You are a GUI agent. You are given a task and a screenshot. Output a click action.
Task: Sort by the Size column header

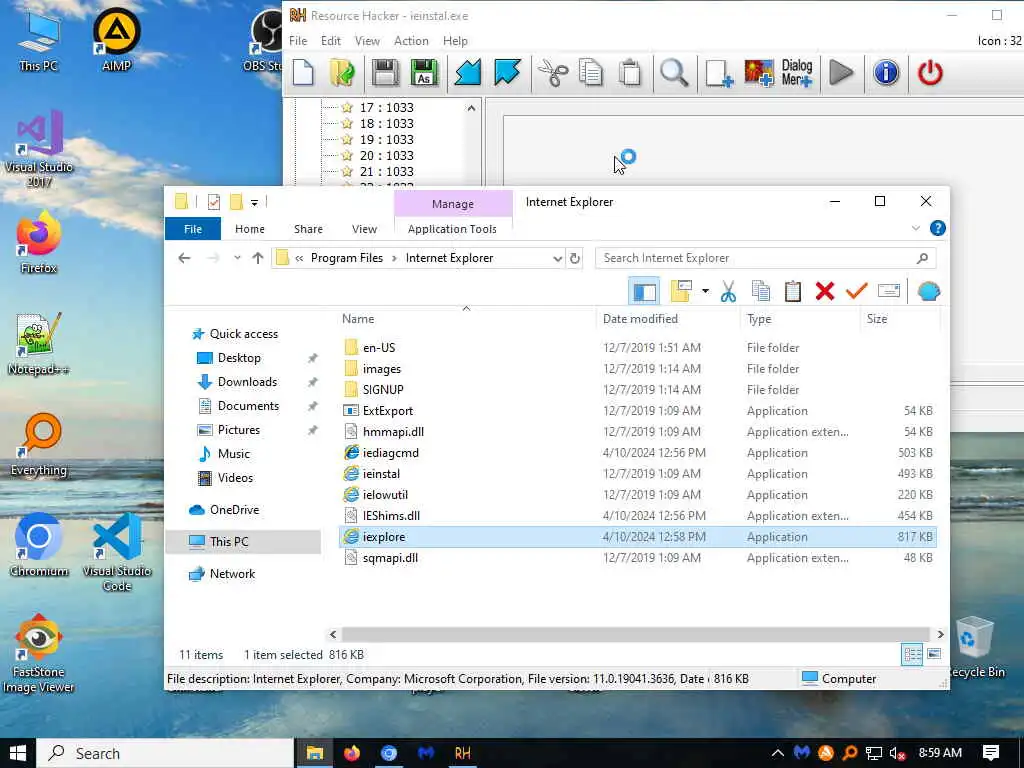point(876,319)
